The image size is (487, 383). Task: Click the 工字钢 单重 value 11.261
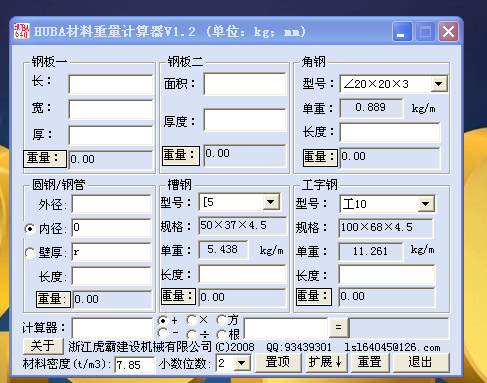[371, 251]
